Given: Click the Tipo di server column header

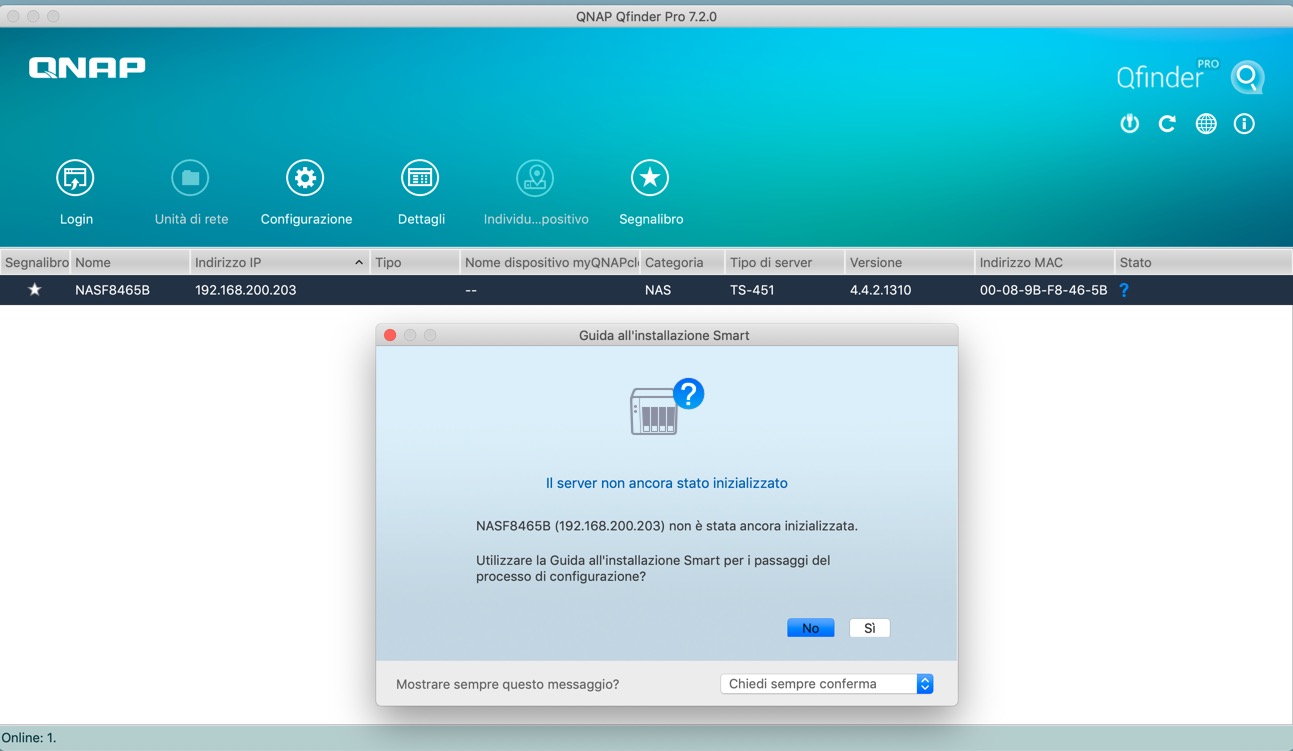Looking at the screenshot, I should pos(784,262).
